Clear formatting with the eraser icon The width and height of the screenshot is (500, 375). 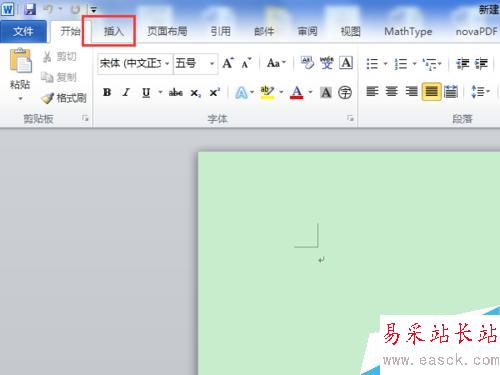tap(307, 63)
